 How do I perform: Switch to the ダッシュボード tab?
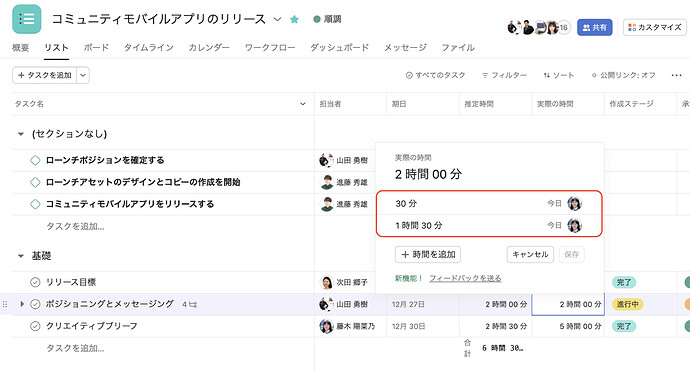pyautogui.click(x=339, y=48)
